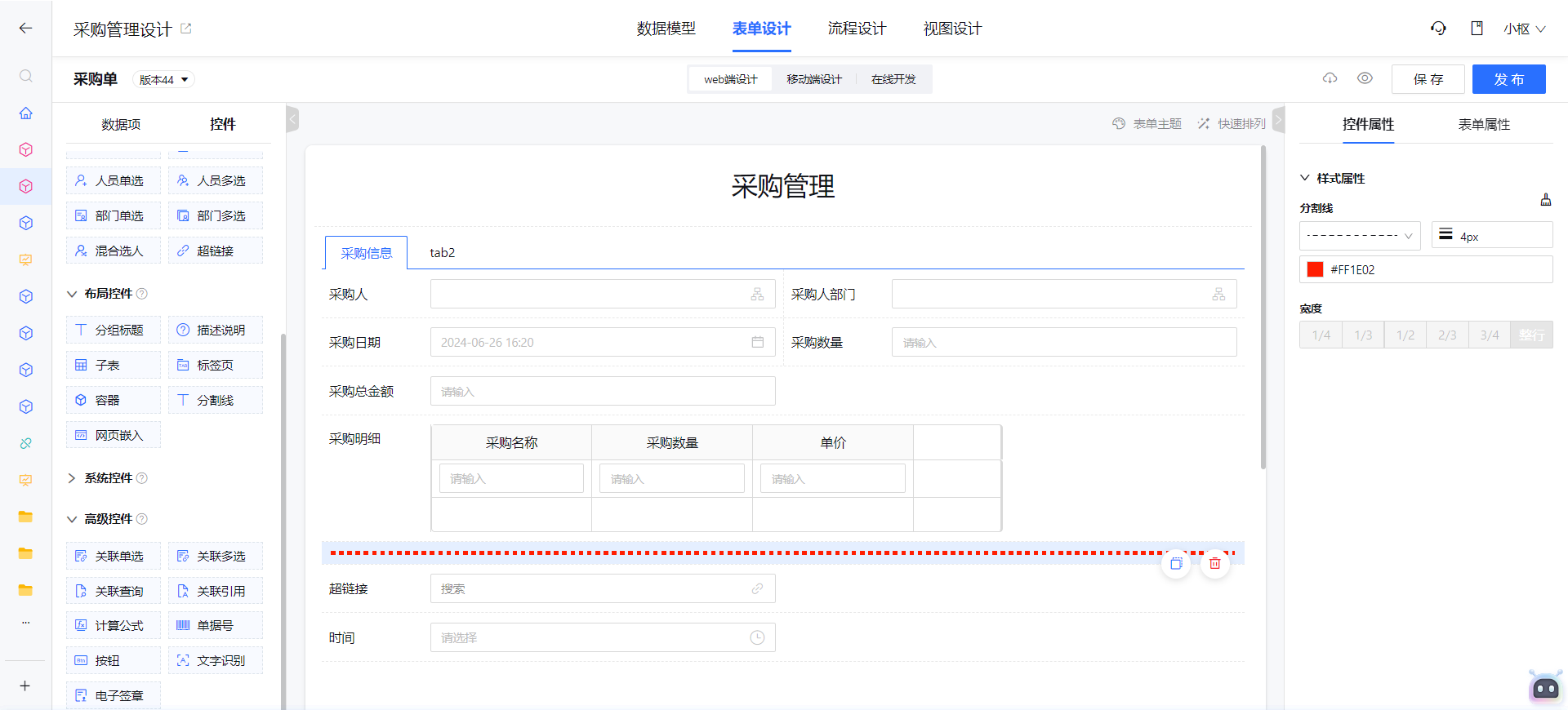The height and width of the screenshot is (710, 1568).
Task: Select the 人员多选 control
Action: tap(216, 180)
